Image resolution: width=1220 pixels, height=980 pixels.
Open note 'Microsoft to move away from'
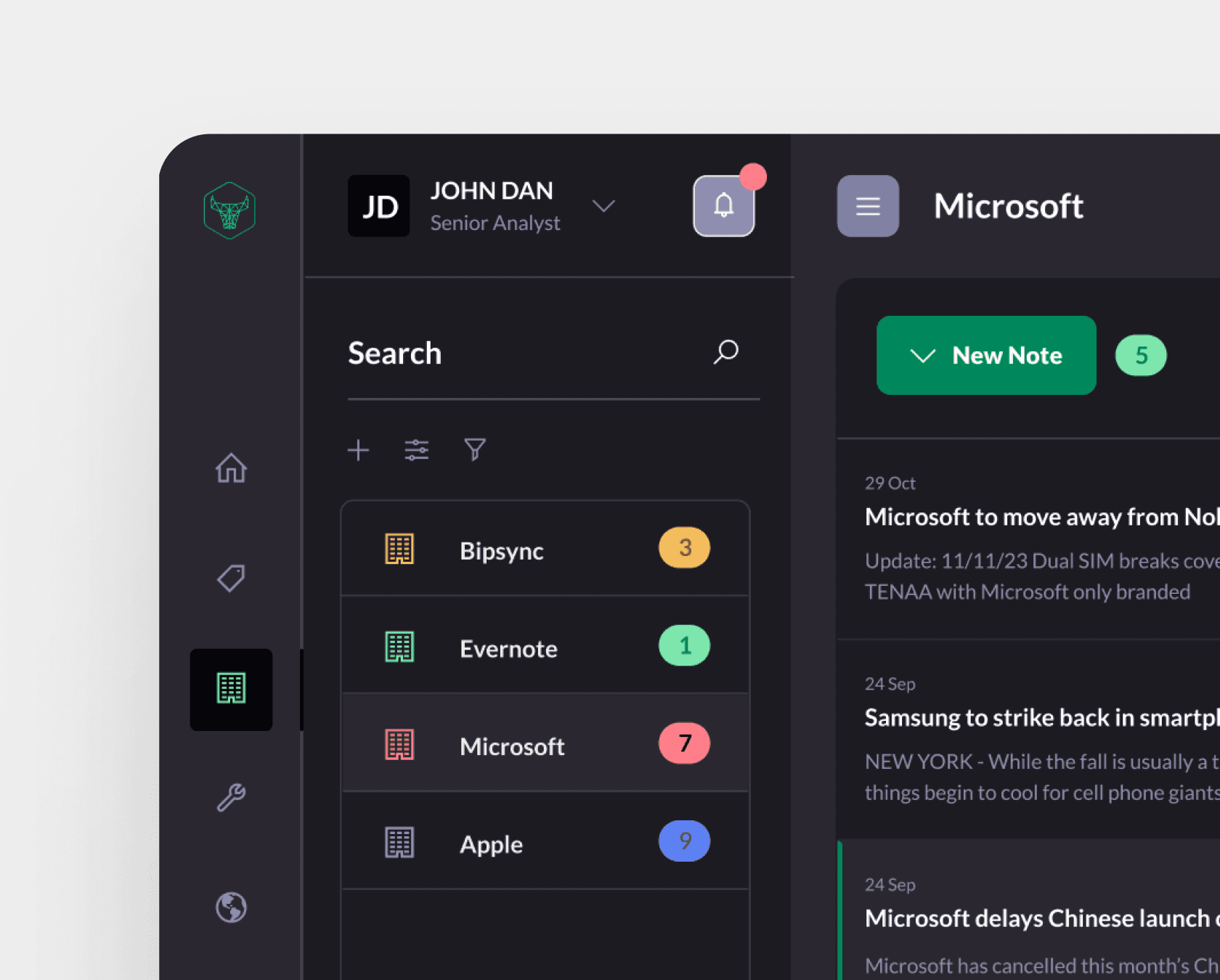tap(1028, 539)
